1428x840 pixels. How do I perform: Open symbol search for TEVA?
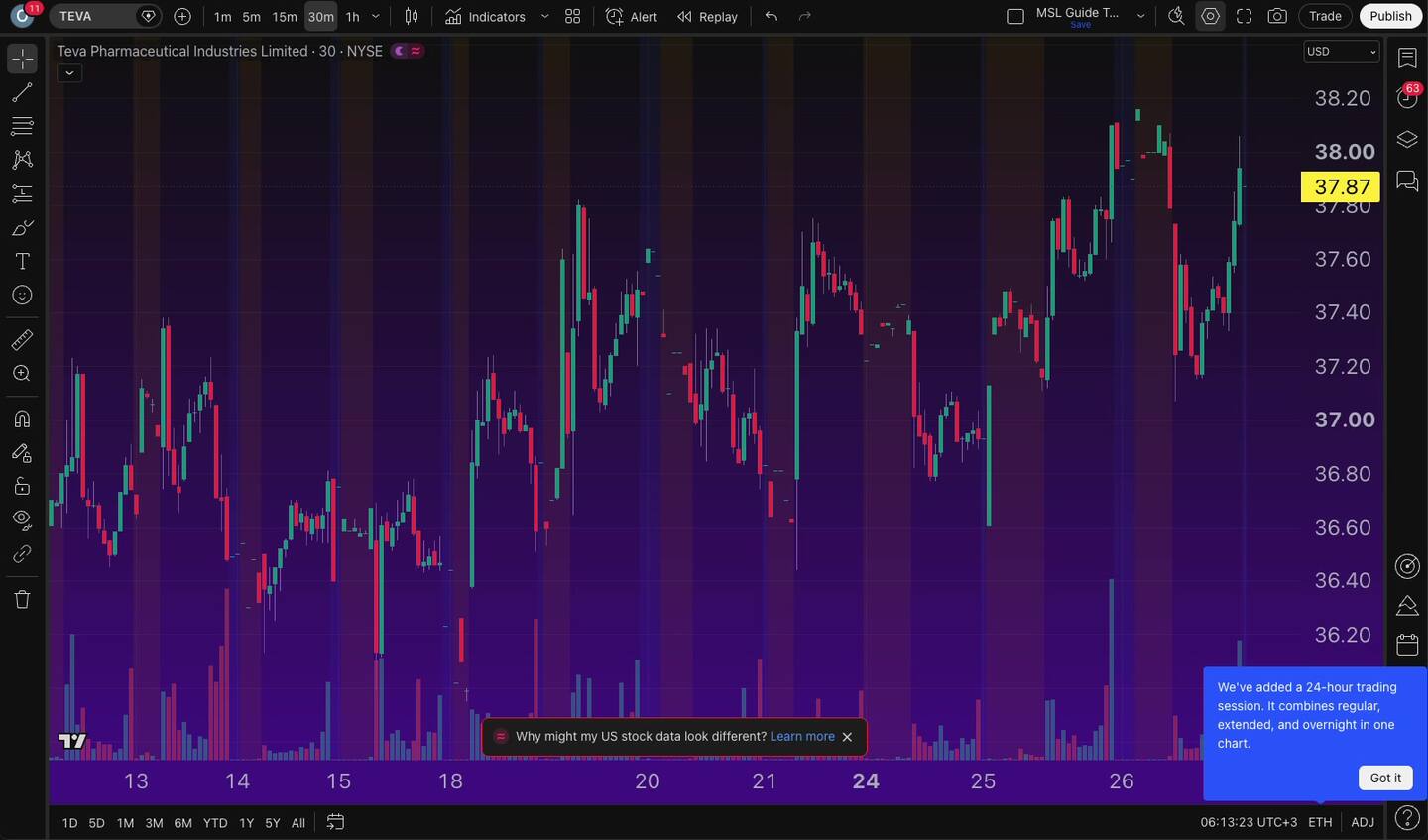[92, 16]
